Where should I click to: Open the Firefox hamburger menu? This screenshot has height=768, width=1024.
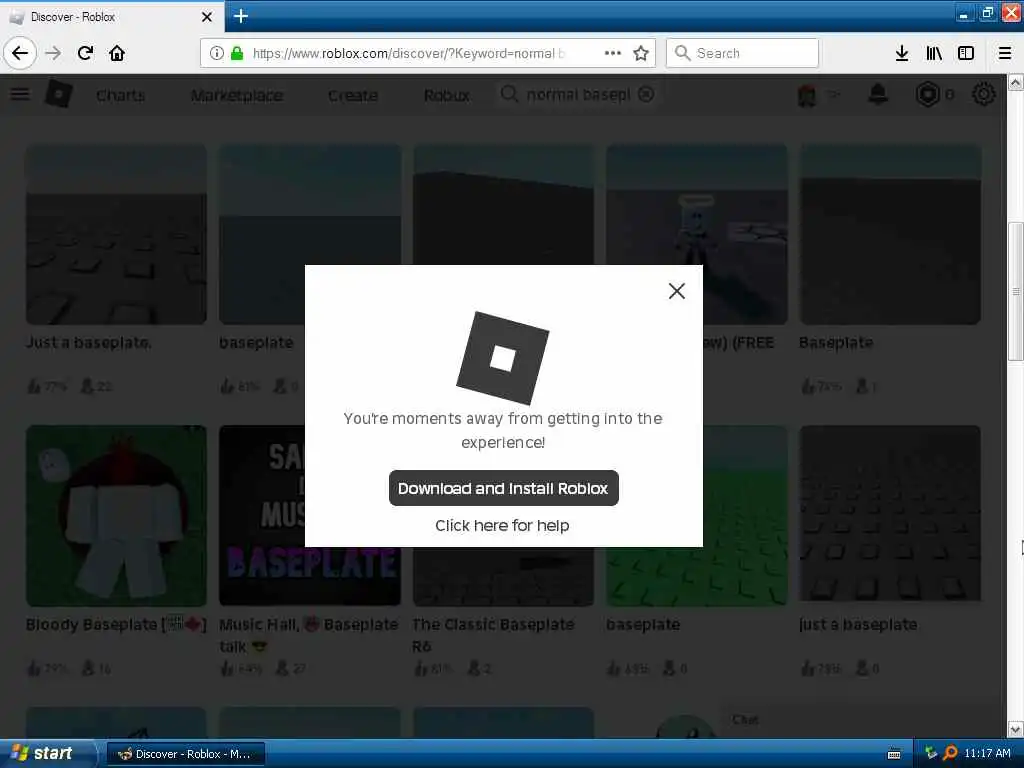coord(1005,53)
